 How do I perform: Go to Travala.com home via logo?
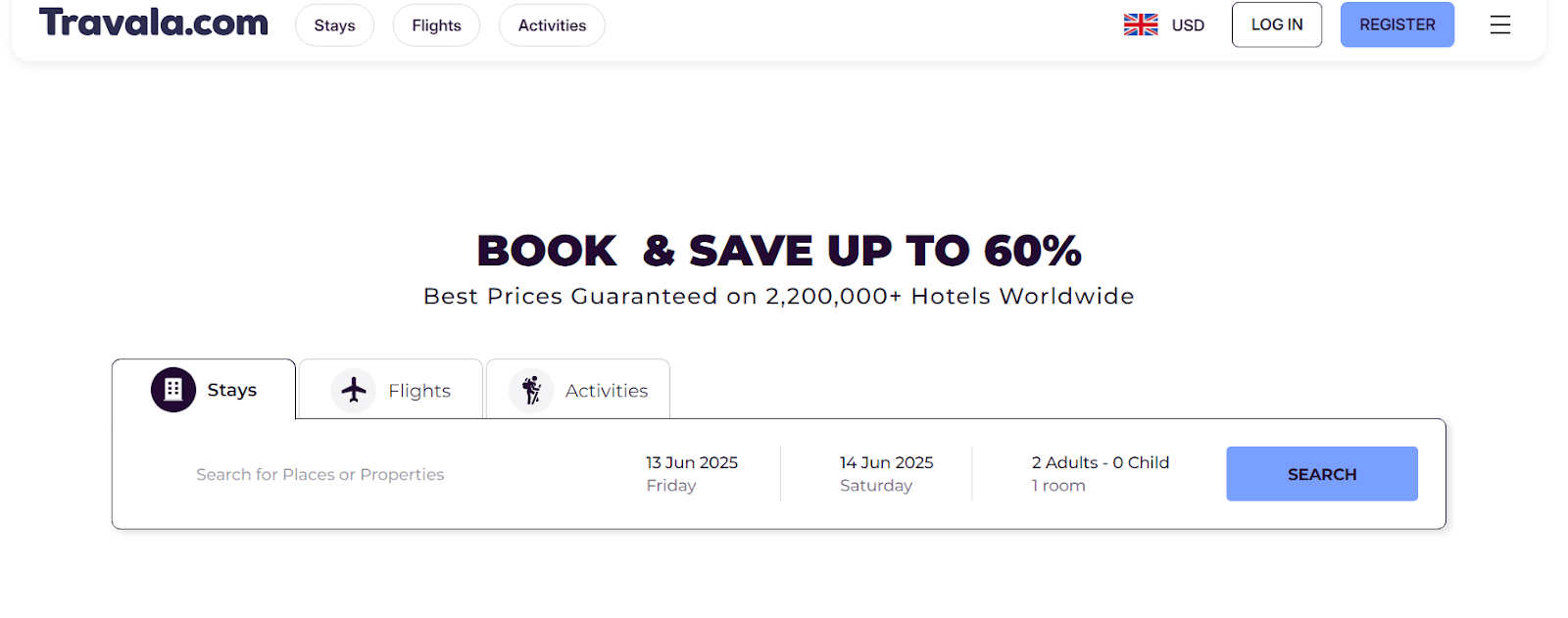[x=154, y=23]
